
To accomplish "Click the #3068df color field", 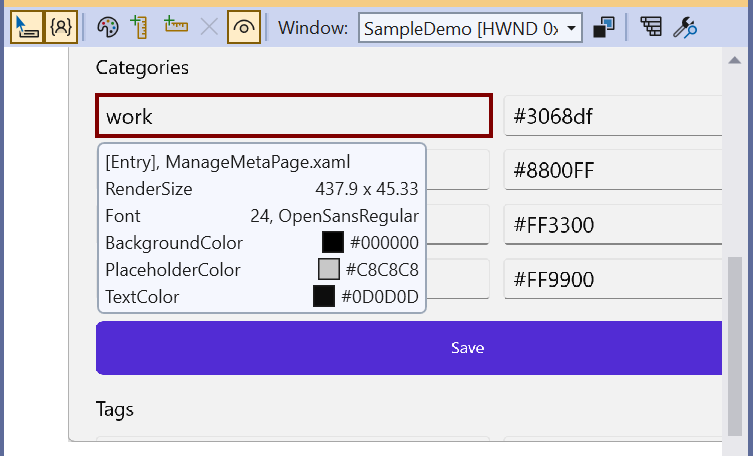I will 612,116.
